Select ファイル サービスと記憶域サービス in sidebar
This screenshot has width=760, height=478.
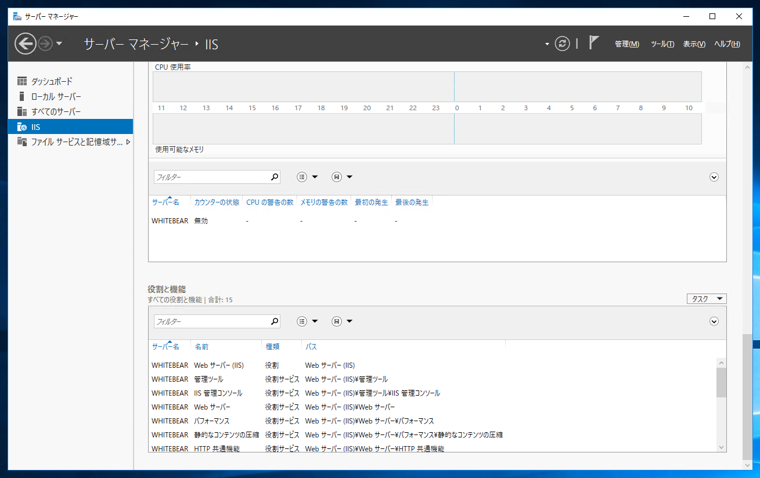[x=71, y=142]
